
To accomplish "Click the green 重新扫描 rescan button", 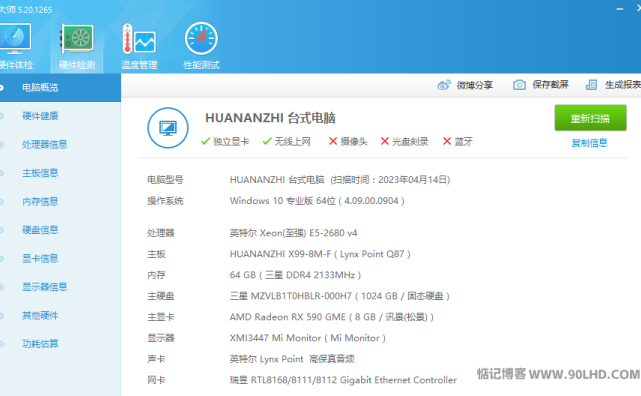I will 590,118.
